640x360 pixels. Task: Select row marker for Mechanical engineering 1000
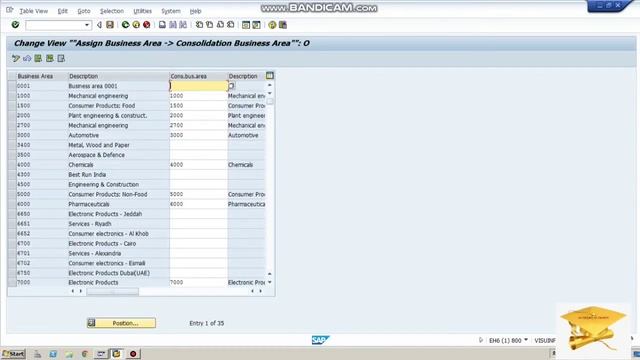(12, 96)
